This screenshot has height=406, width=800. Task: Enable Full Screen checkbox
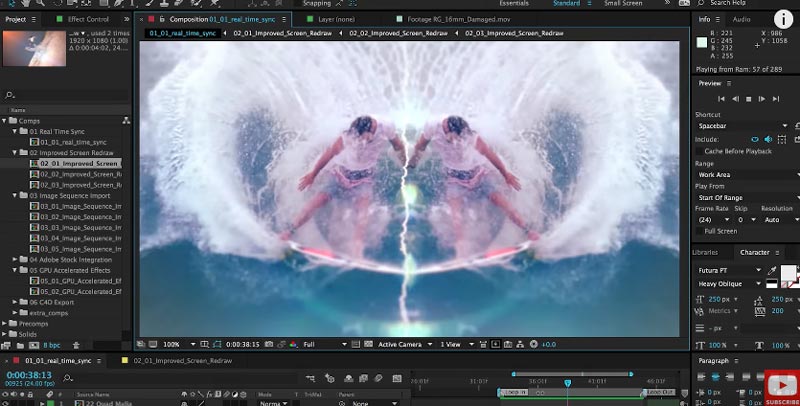point(699,231)
